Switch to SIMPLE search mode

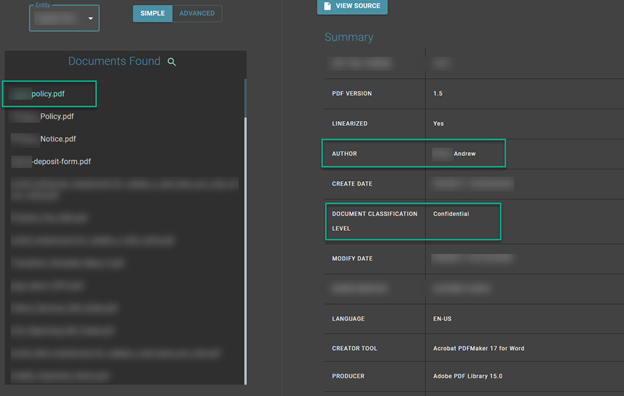[x=152, y=14]
